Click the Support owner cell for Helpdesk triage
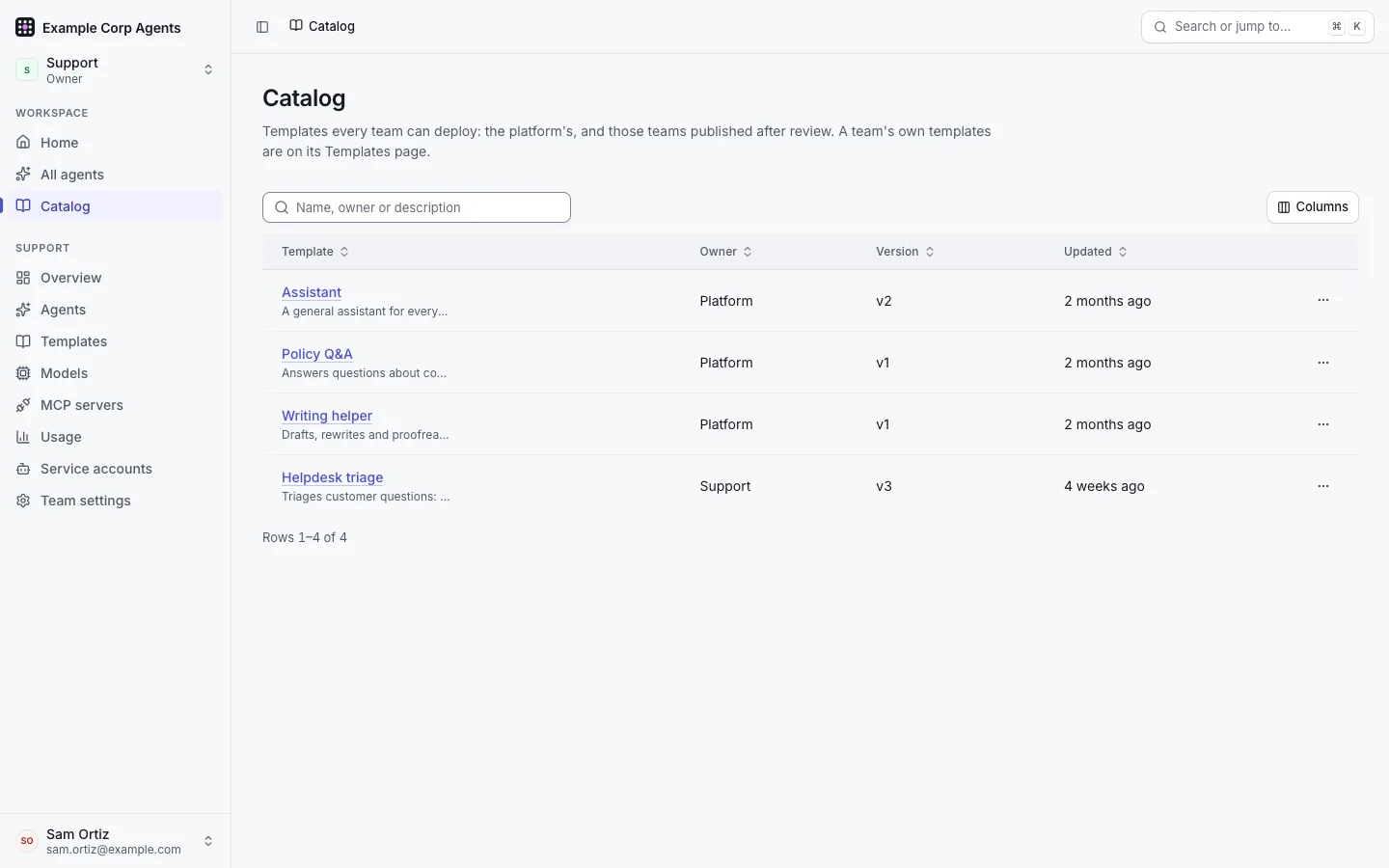1389x868 pixels. [725, 486]
